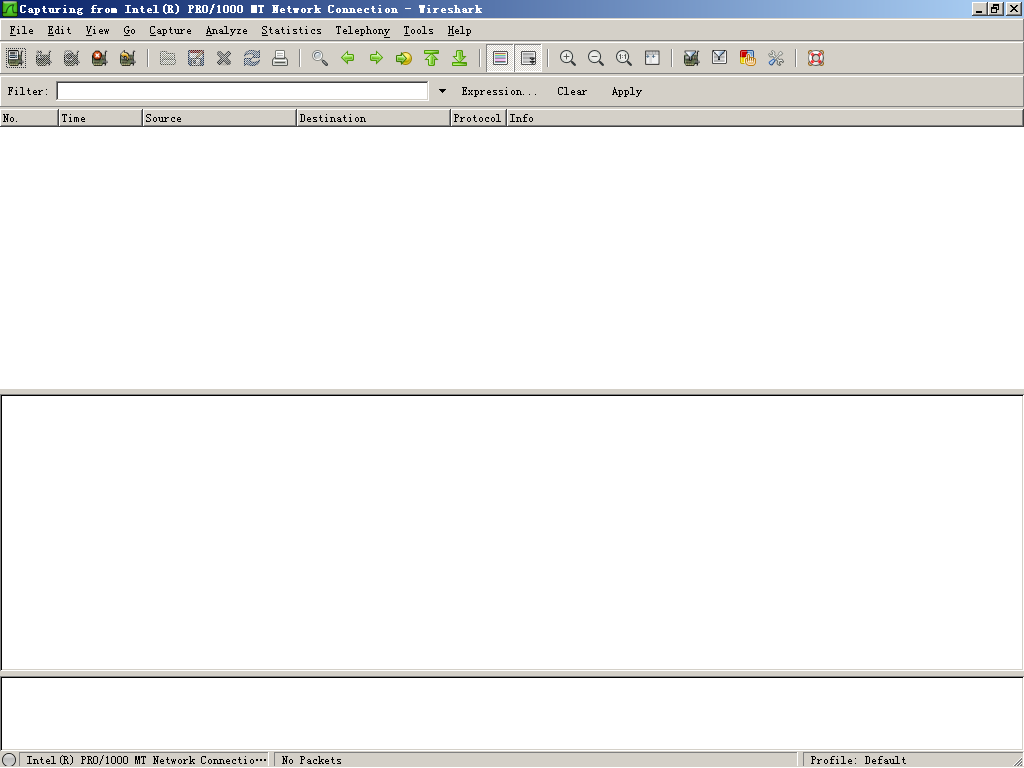Click the start new capture icon

[x=72, y=58]
